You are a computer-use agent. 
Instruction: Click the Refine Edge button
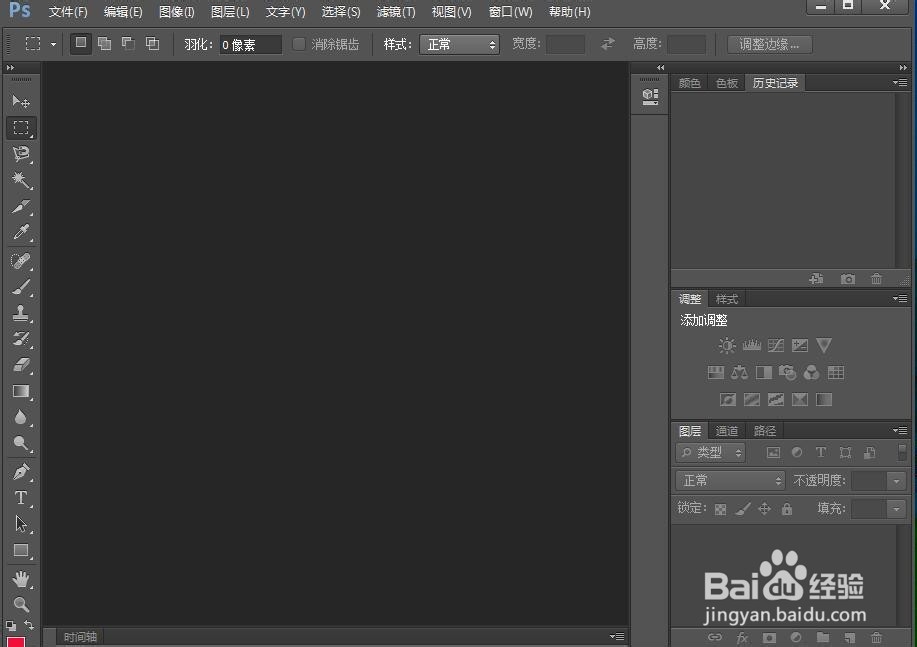pos(769,43)
